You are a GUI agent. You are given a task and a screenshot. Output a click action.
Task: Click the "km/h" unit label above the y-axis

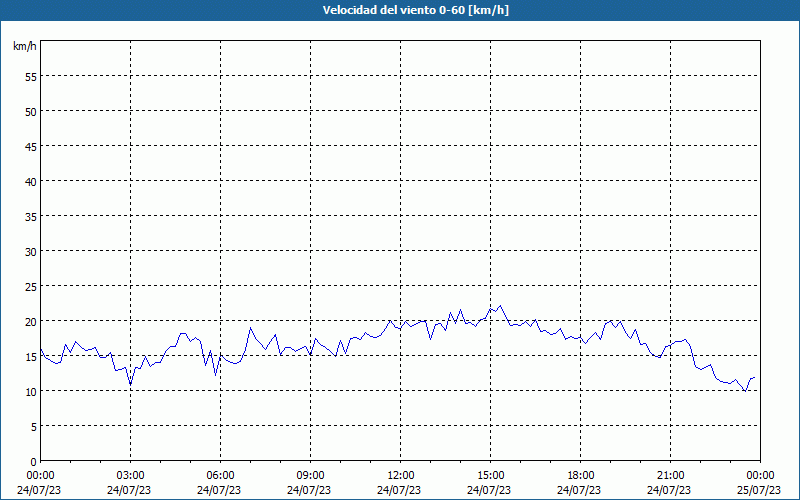click(x=24, y=47)
